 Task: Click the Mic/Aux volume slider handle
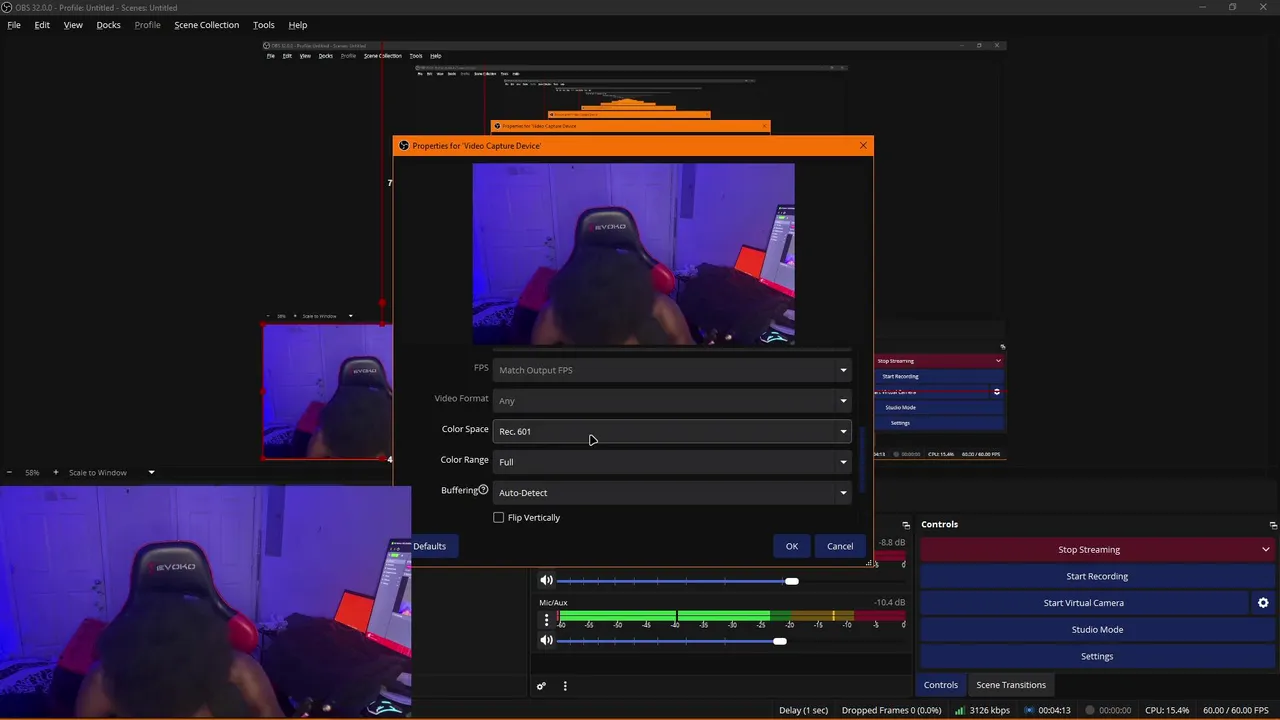[780, 641]
